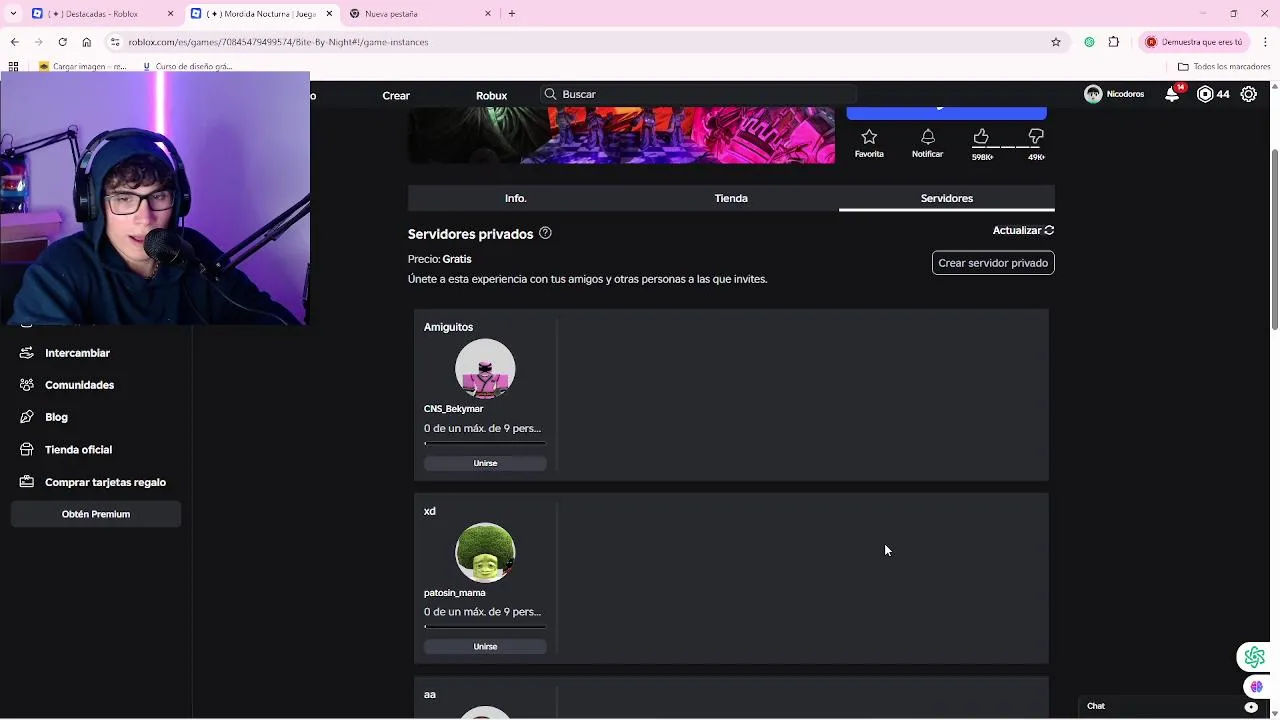Open the tab search dropdown arrow
This screenshot has width=1280, height=720.
(13, 14)
